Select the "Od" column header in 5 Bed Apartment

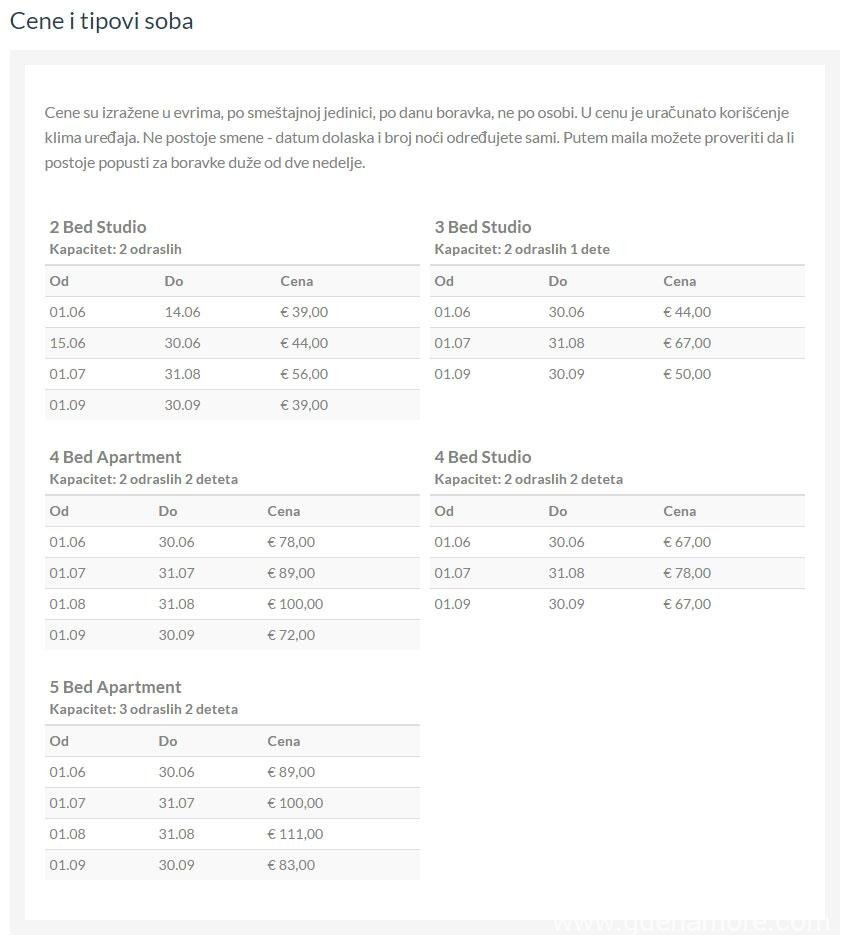click(x=59, y=741)
